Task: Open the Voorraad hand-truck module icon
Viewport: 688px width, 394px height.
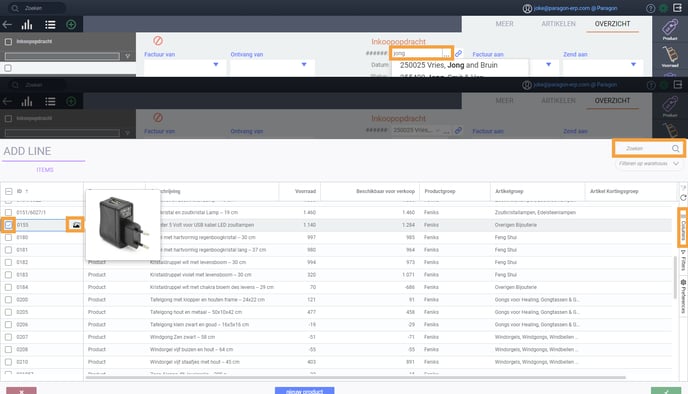Action: point(670,56)
